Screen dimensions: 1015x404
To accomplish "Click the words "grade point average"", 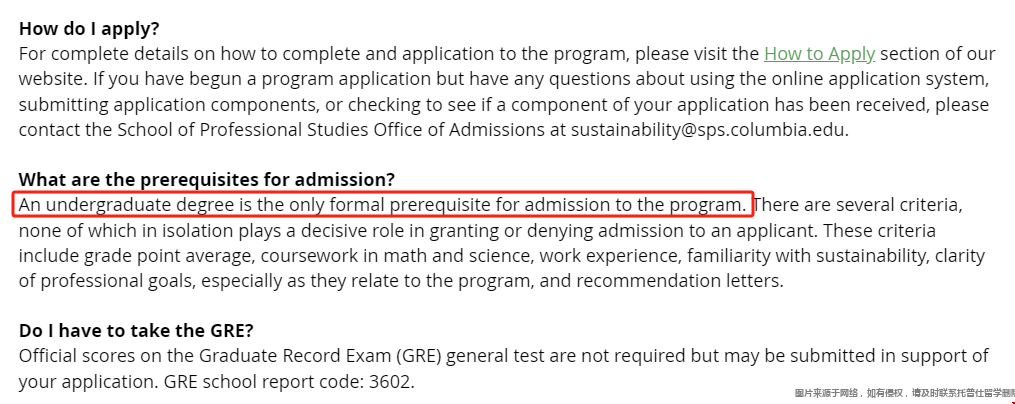I will pyautogui.click(x=170, y=256).
